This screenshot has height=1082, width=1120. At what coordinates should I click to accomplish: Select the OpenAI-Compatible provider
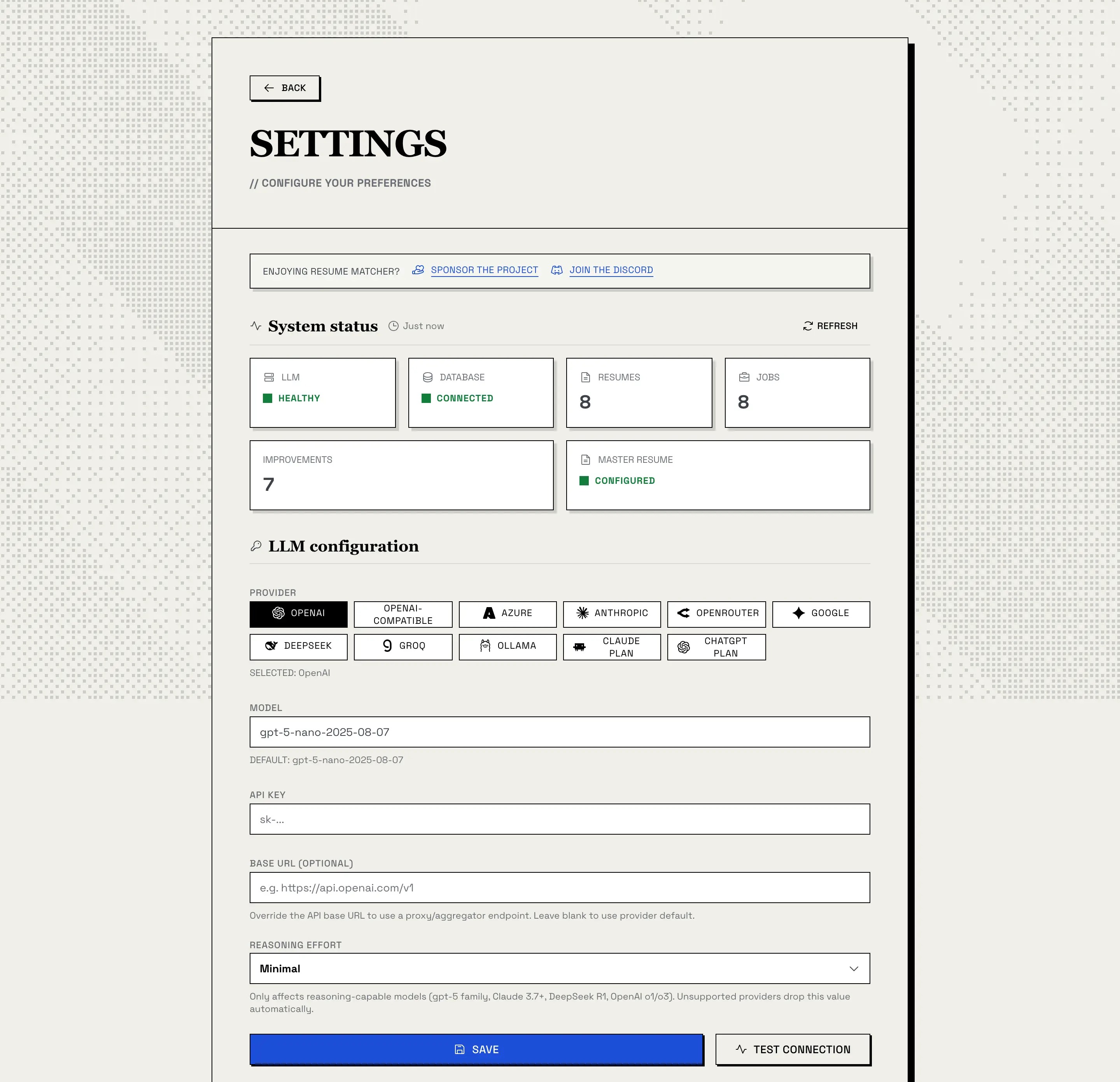[x=403, y=614]
